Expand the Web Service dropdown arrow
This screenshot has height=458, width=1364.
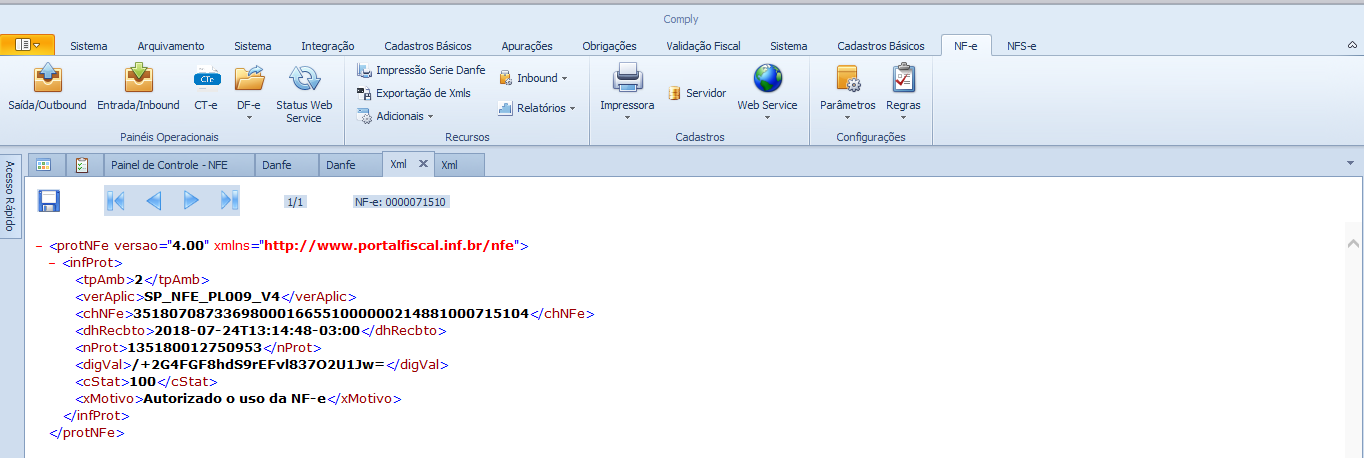[x=767, y=118]
